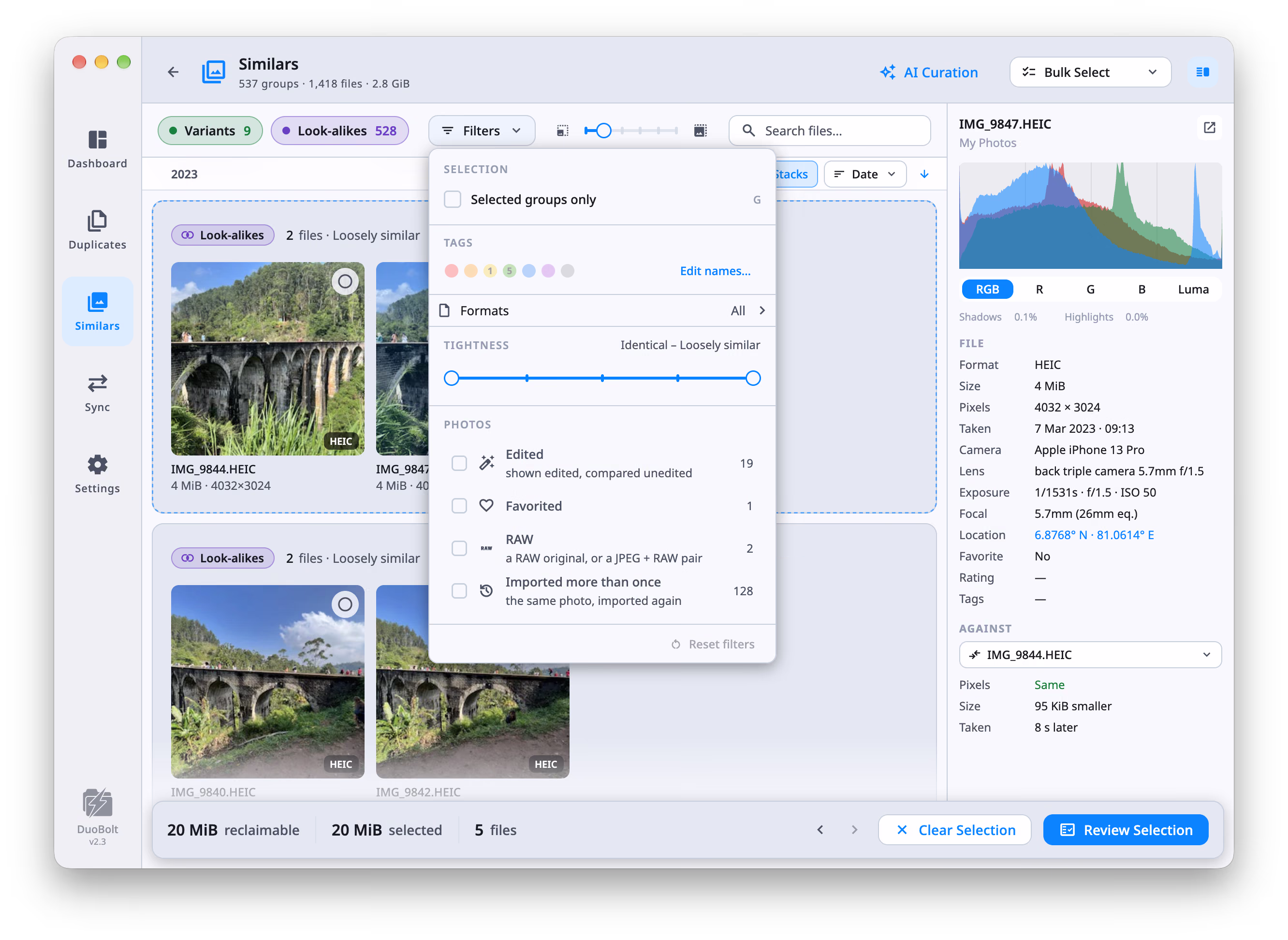Click the DuoBolt logo icon
The width and height of the screenshot is (1288, 940).
coord(97,802)
